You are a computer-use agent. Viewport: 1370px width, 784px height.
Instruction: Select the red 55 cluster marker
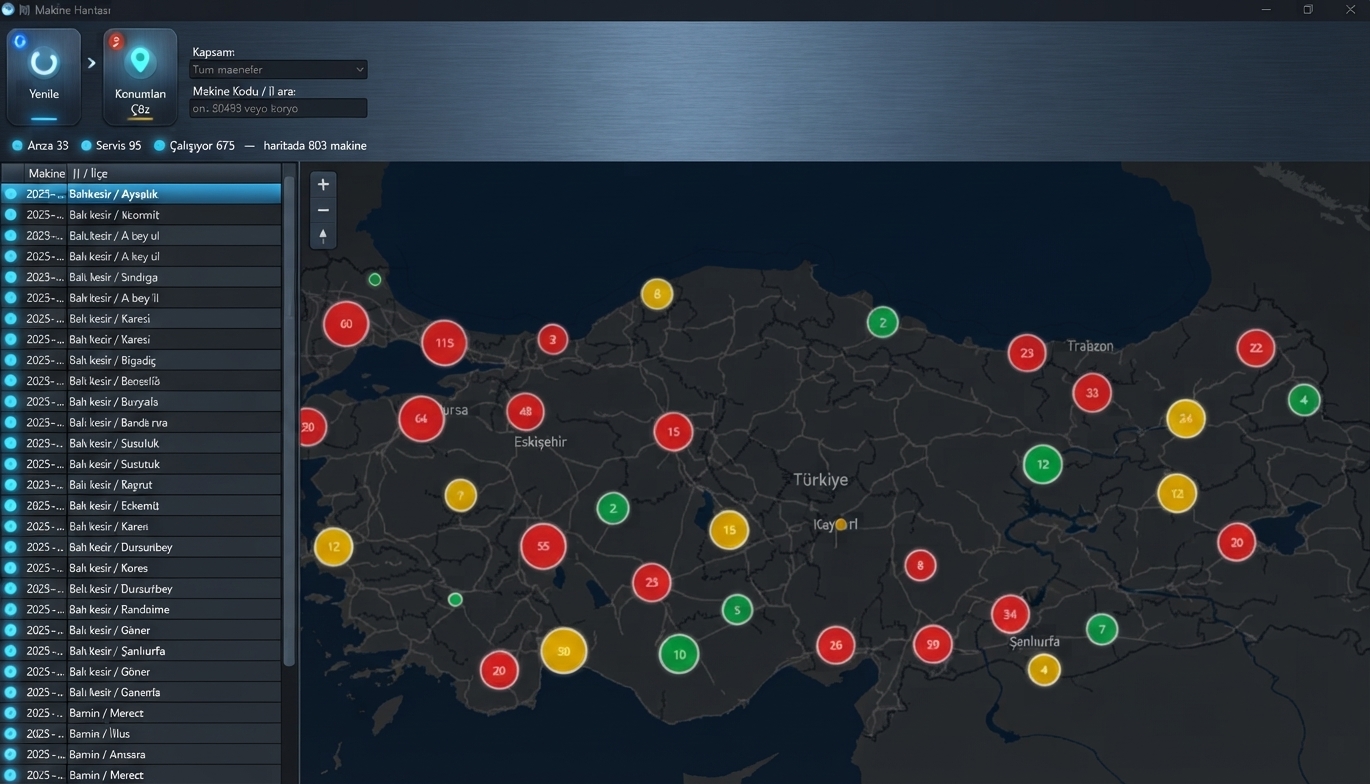pyautogui.click(x=543, y=546)
